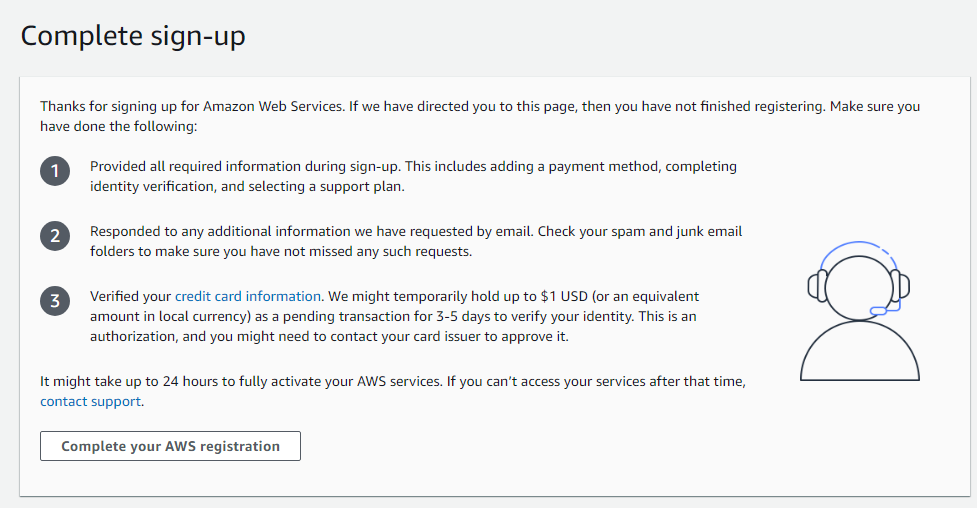Screen dimensions: 977x508
Task: Click the step 2 circle badge
Action: click(x=55, y=236)
